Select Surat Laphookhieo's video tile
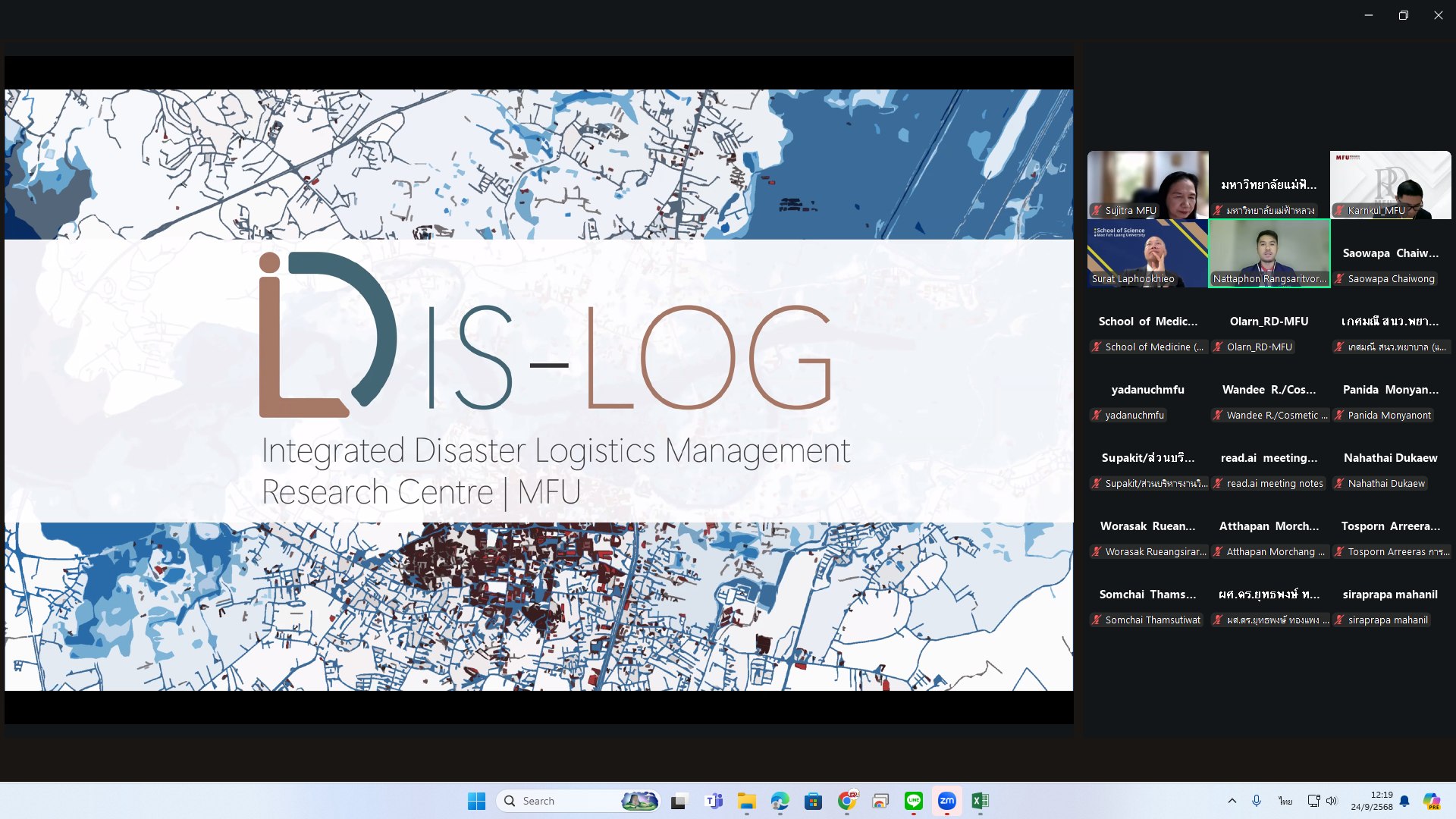1456x819 pixels. click(1147, 253)
